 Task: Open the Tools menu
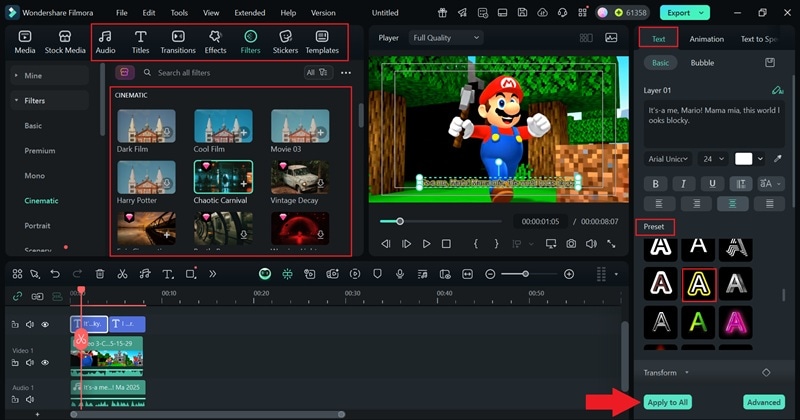pos(179,13)
